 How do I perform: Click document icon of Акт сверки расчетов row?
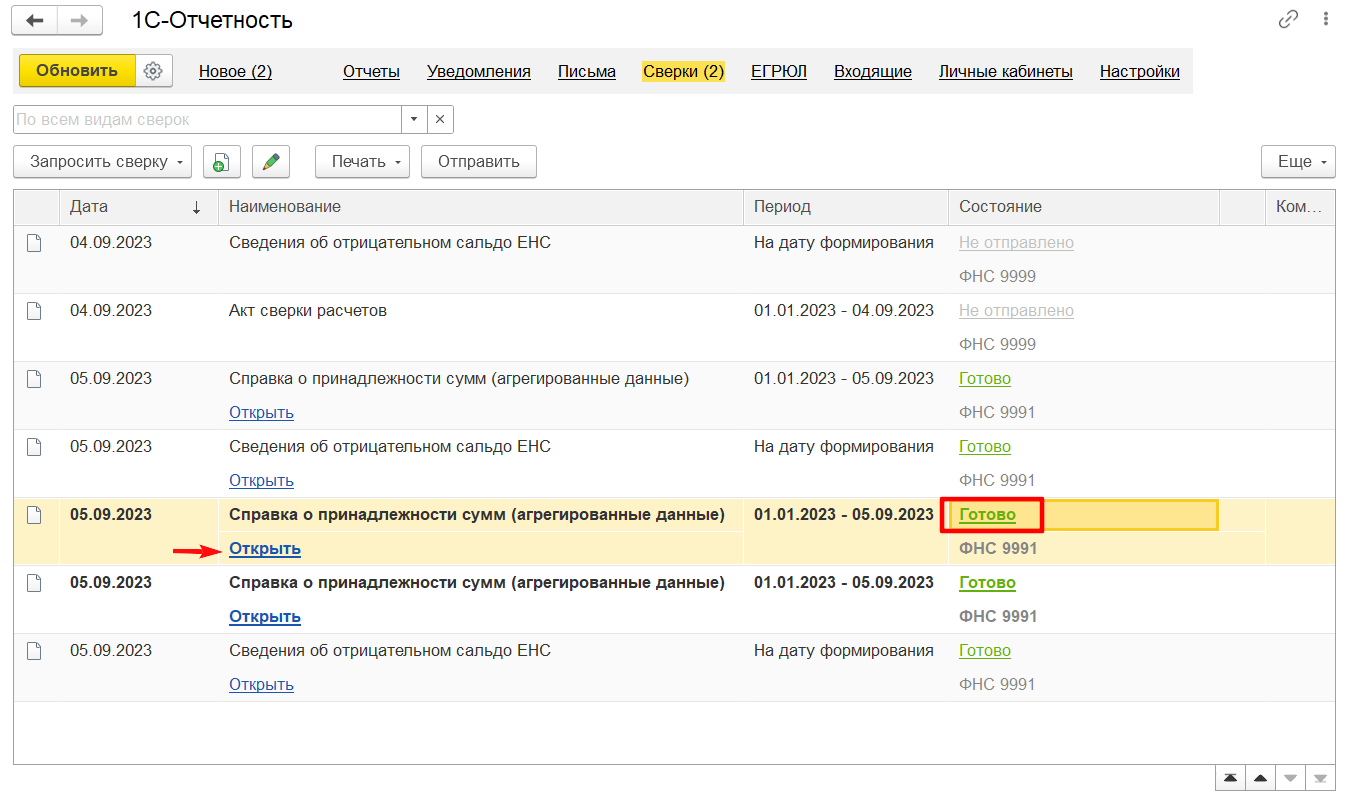(34, 311)
